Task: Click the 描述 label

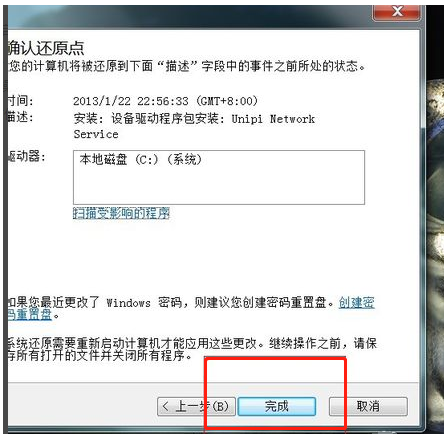Action: [x=20, y=117]
